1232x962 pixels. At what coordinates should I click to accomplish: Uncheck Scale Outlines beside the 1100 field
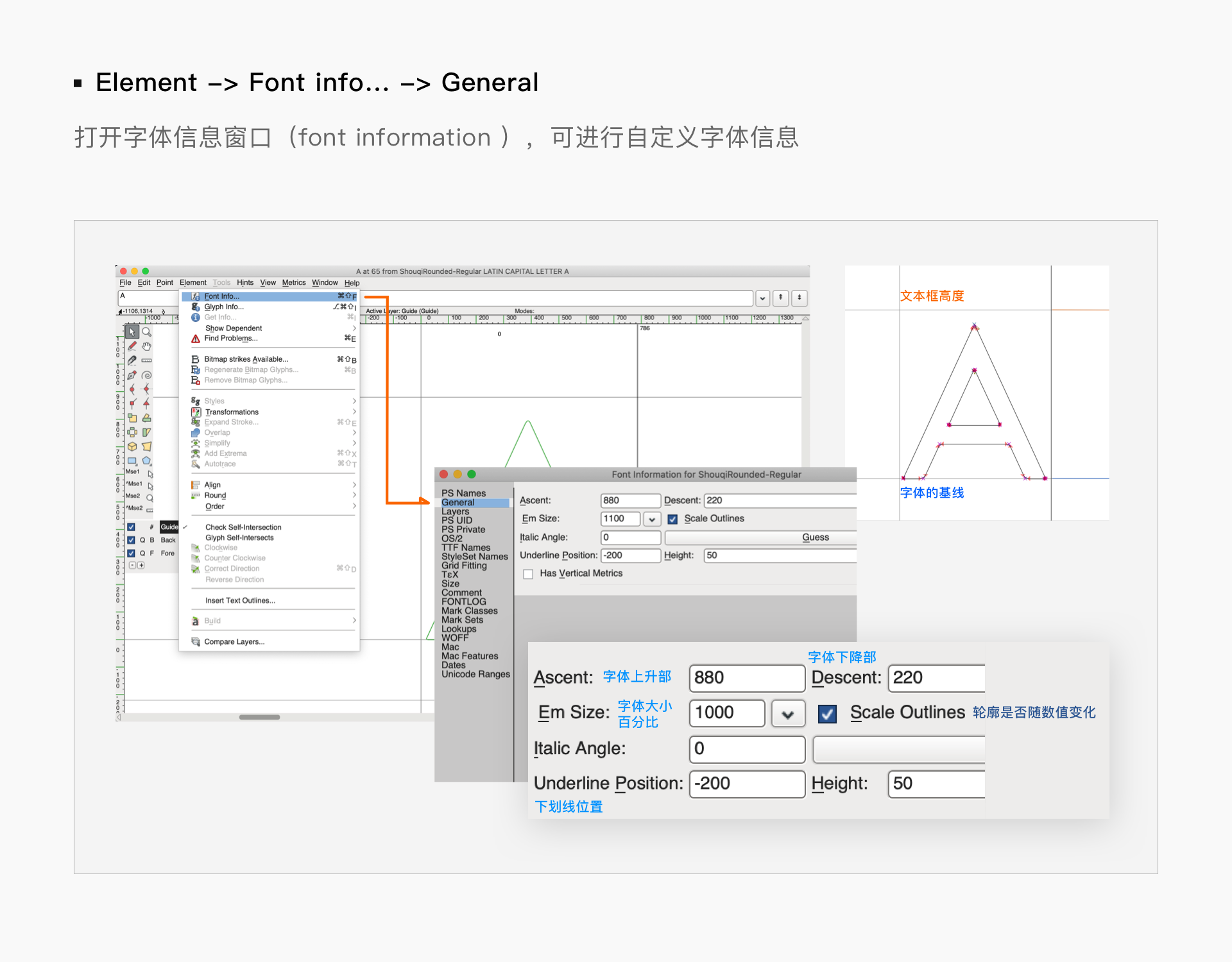tap(672, 519)
